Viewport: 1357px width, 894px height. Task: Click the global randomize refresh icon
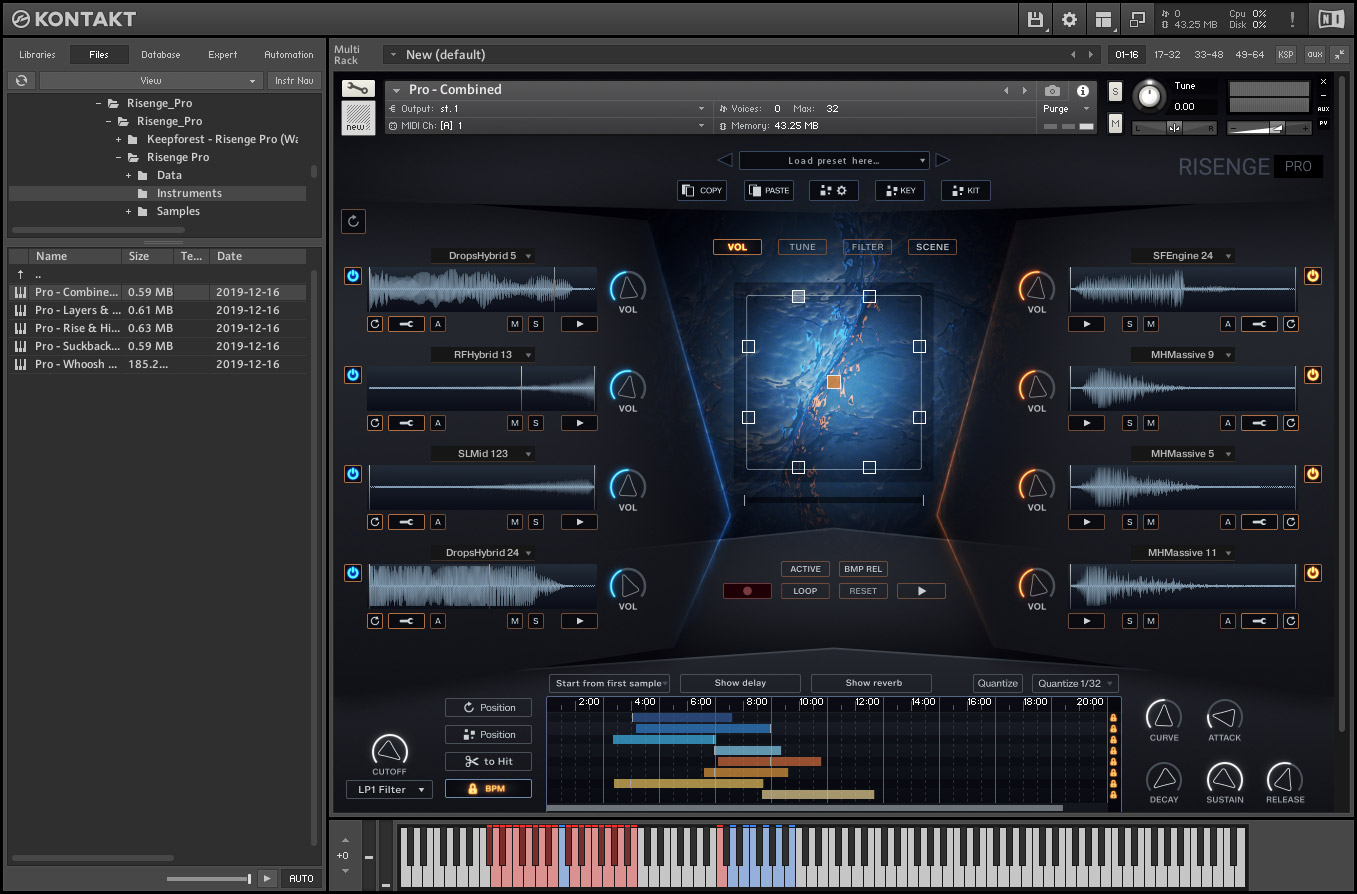(x=353, y=221)
